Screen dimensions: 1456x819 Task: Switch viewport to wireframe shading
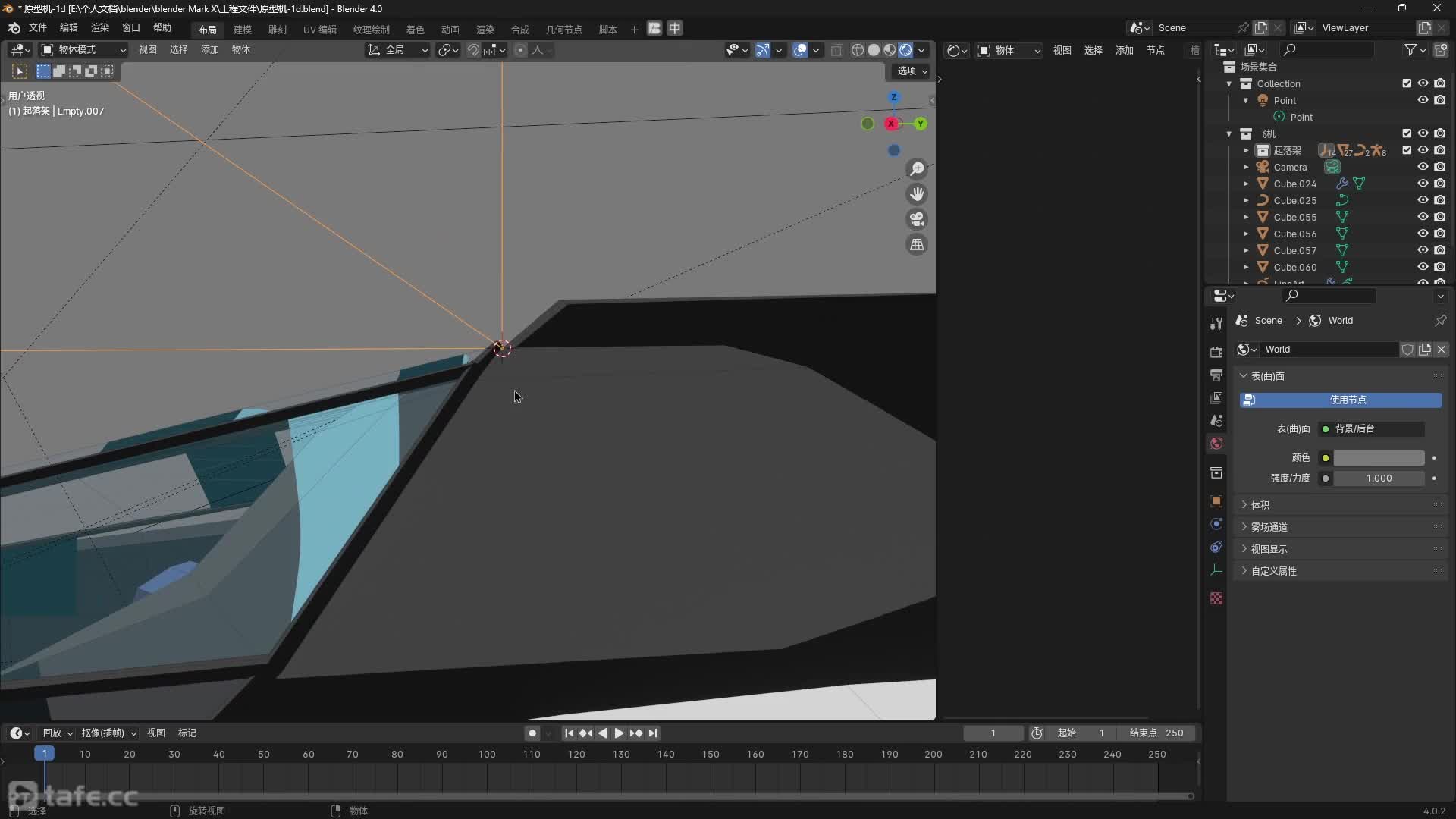pyautogui.click(x=858, y=50)
